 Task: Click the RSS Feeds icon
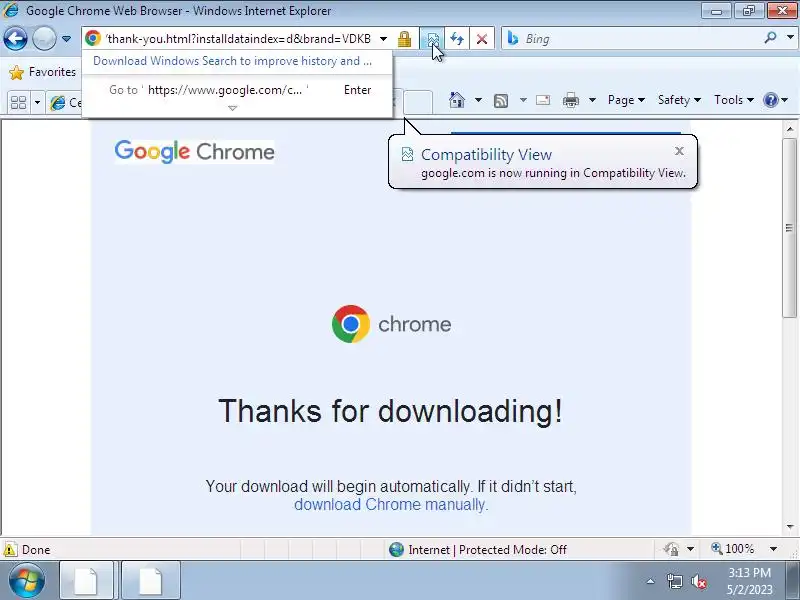[501, 101]
